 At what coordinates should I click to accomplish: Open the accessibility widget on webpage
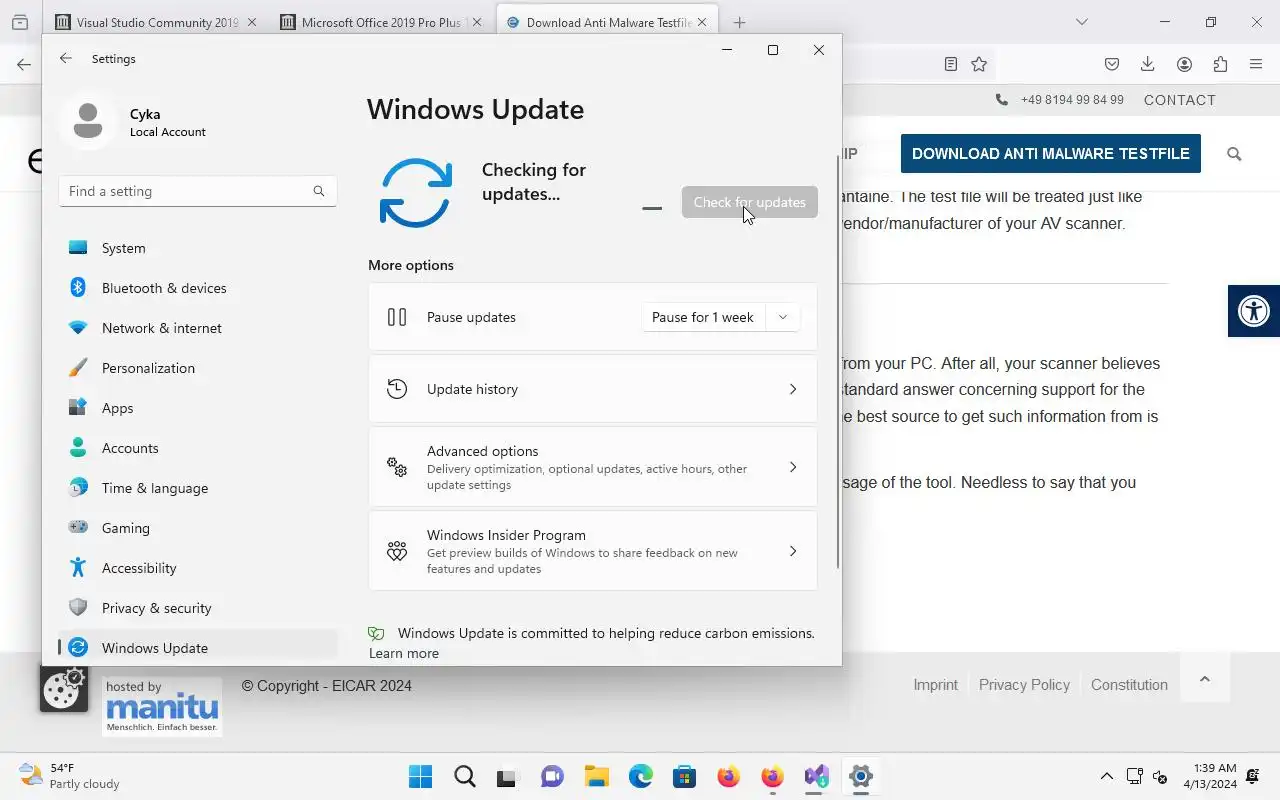[x=1254, y=310]
